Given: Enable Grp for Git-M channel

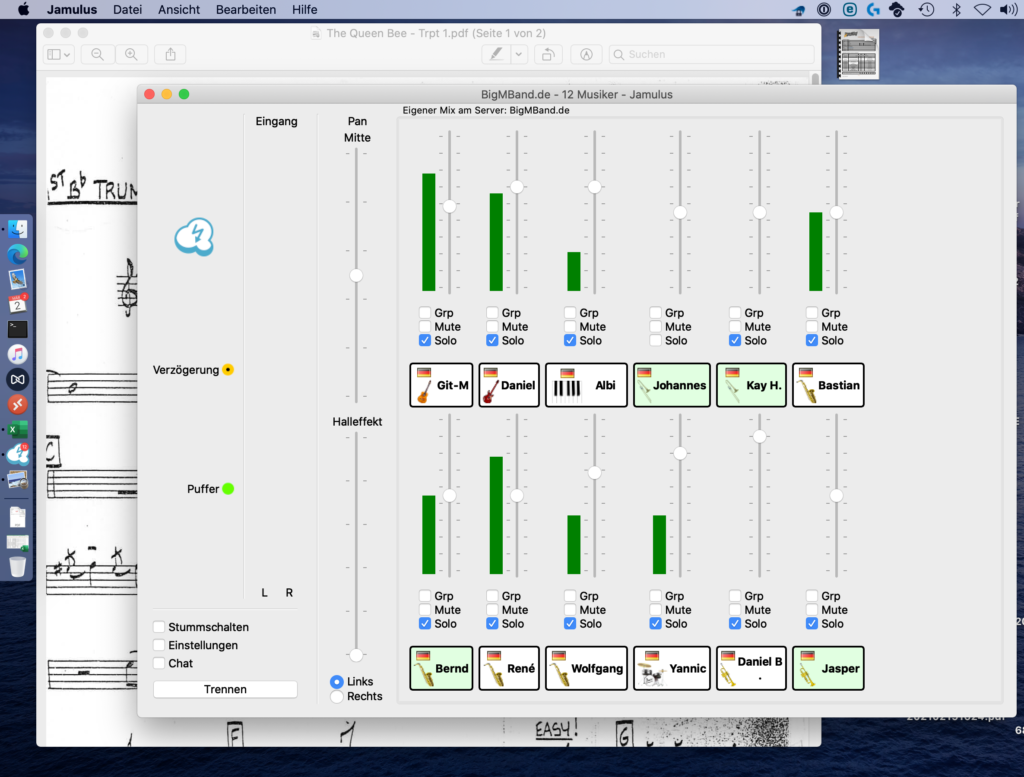Looking at the screenshot, I should point(425,313).
